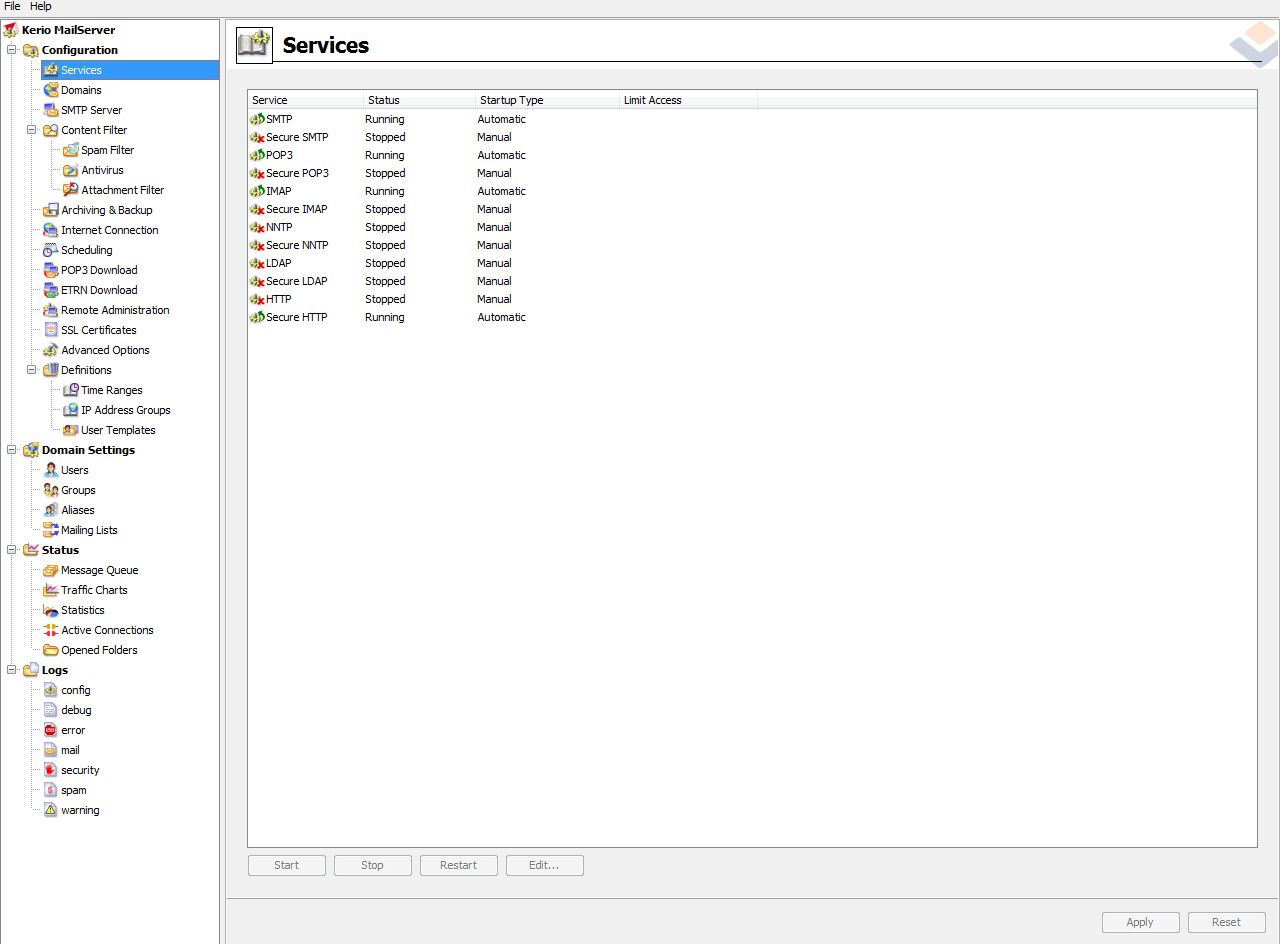Open Users under Domain Settings
The image size is (1280, 944).
coord(74,470)
